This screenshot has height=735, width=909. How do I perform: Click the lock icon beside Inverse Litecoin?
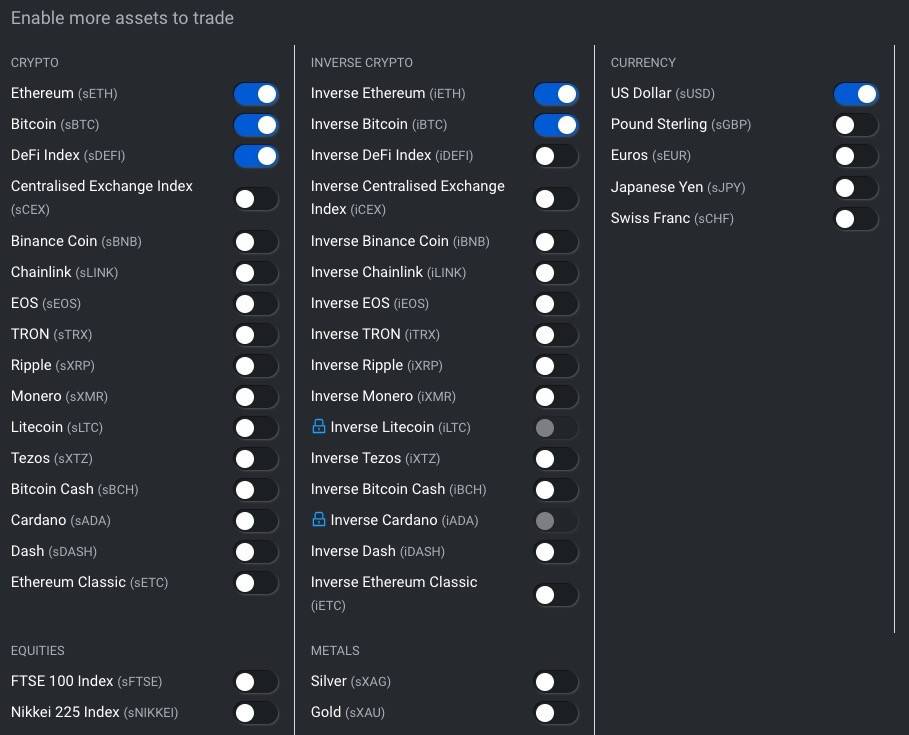(x=318, y=427)
